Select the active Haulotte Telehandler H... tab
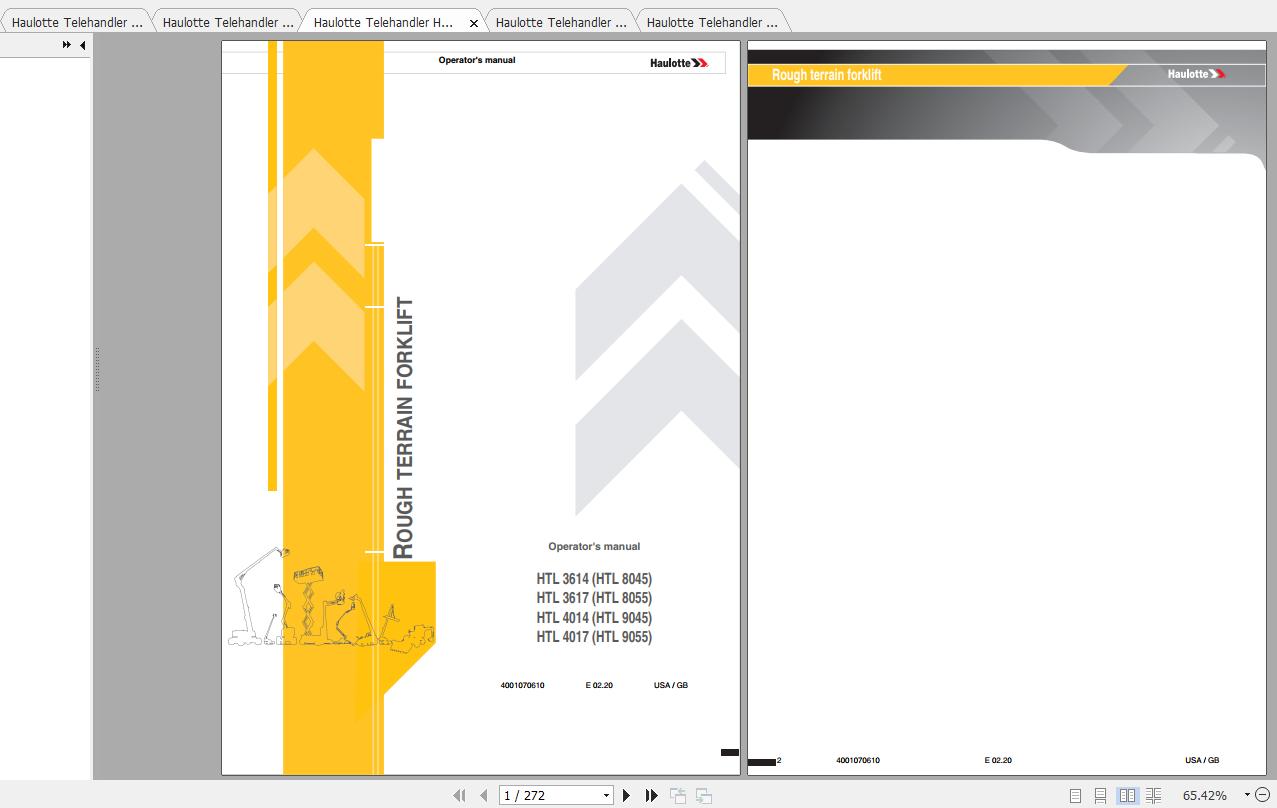 coord(383,22)
